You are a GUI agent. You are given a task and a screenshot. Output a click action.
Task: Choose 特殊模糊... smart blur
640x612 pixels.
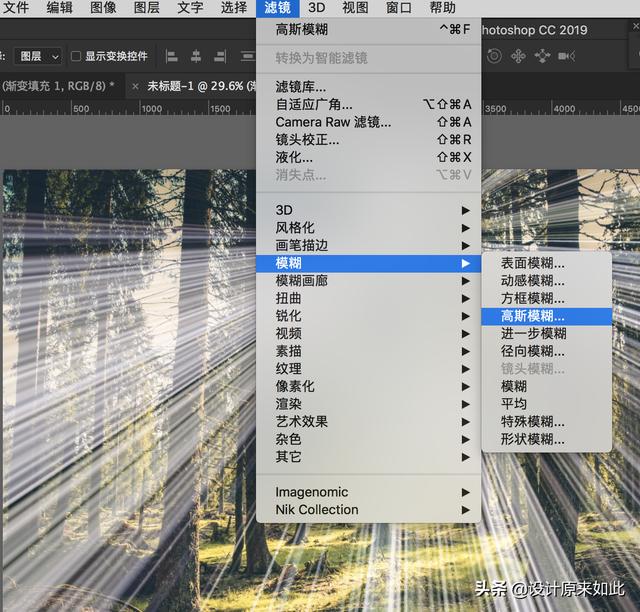click(547, 422)
